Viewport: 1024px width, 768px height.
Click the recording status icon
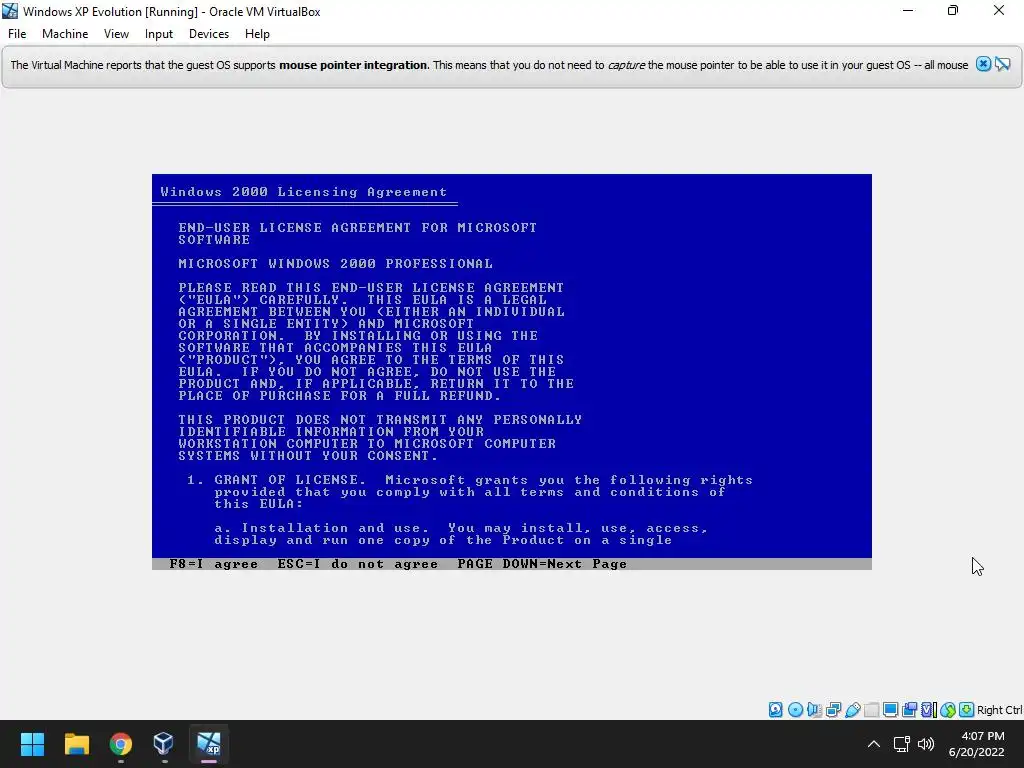coord(909,710)
